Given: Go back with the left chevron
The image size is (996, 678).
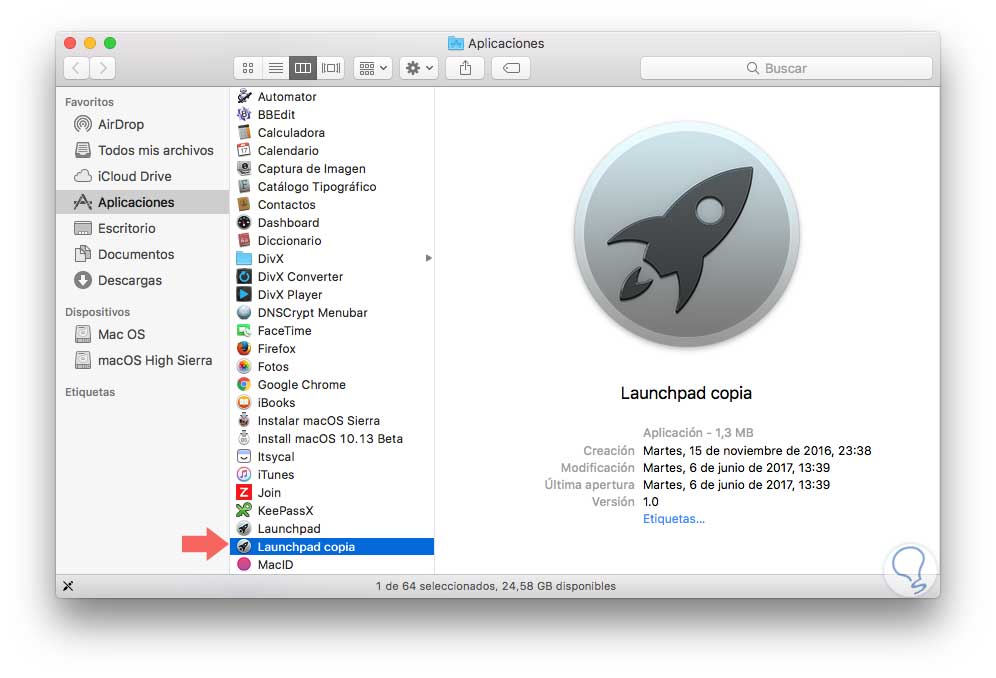Looking at the screenshot, I should click(x=76, y=68).
